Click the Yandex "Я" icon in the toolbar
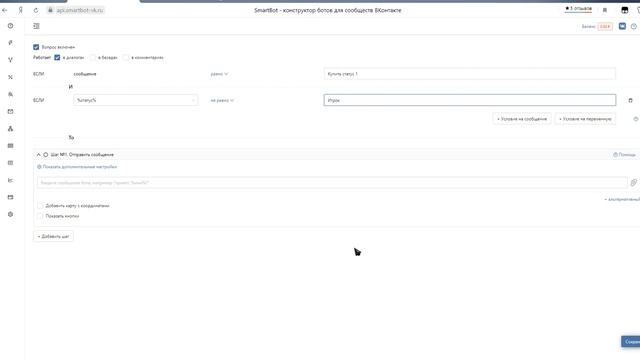Image resolution: width=640 pixels, height=360 pixels. [20, 10]
